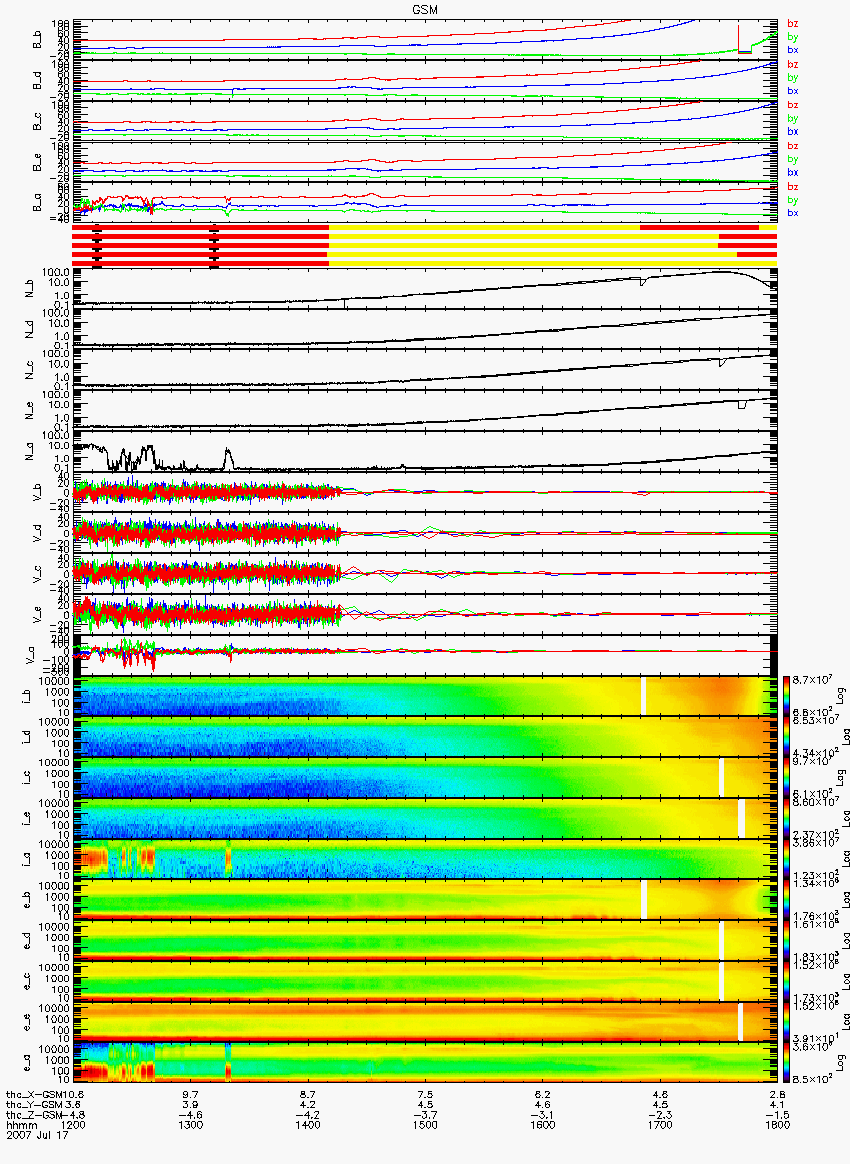
Task: Click the color bar beside the i_b spectrogram
Action: pyautogui.click(x=786, y=696)
